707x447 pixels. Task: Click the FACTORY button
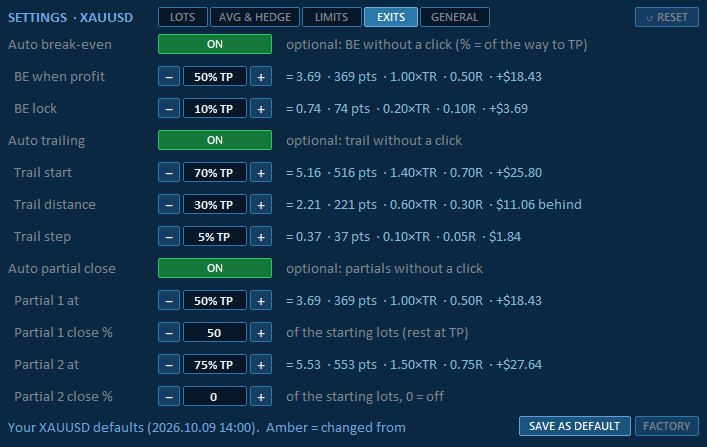click(667, 426)
